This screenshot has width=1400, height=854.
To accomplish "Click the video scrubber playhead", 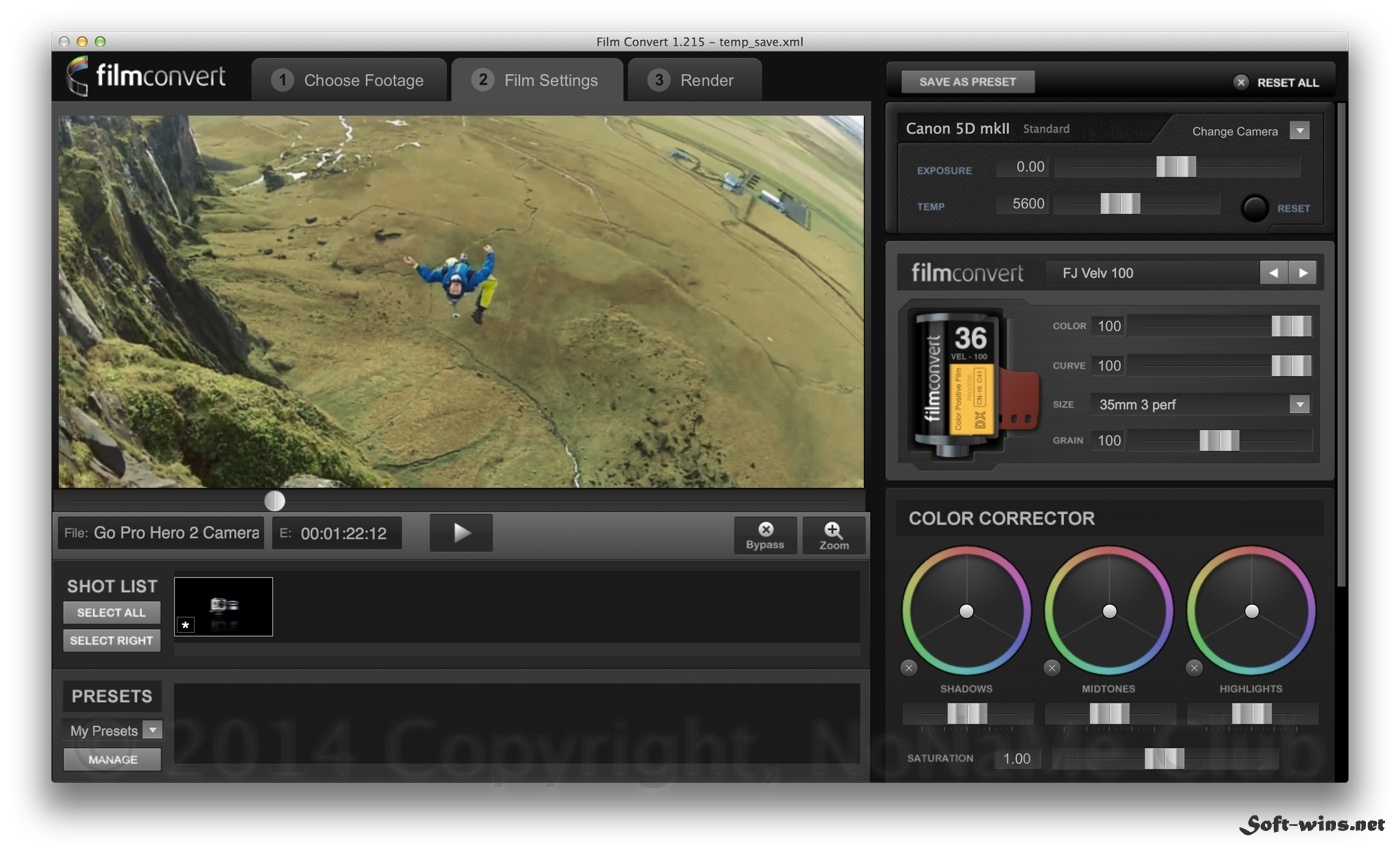I will pyautogui.click(x=274, y=500).
